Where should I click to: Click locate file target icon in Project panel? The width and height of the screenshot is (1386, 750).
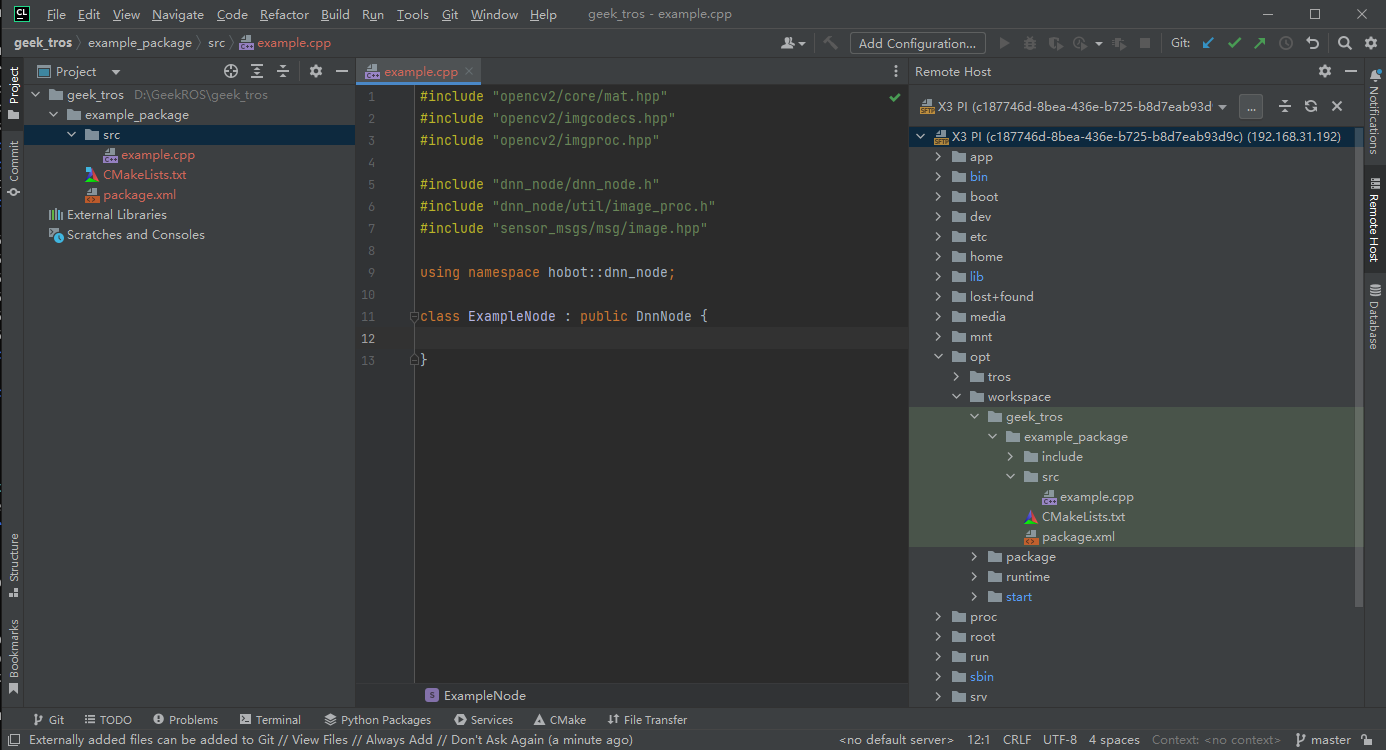point(231,71)
